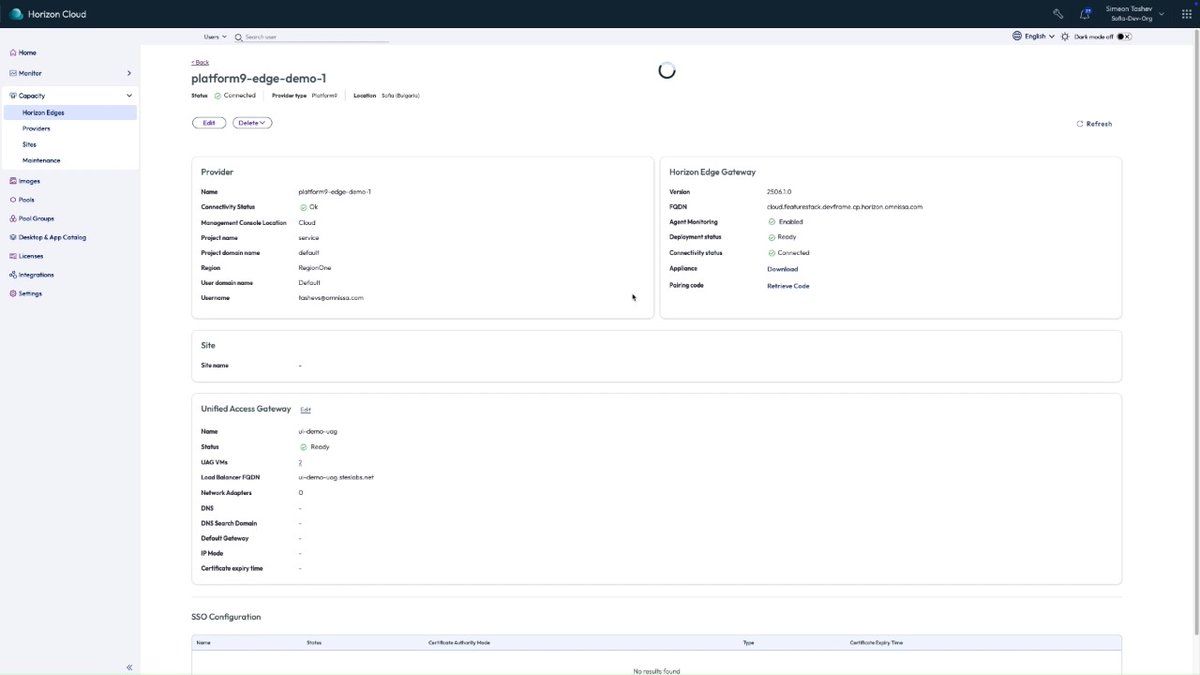Click the Settings gear icon in sidebar
The image size is (1200, 675).
click(x=12, y=293)
